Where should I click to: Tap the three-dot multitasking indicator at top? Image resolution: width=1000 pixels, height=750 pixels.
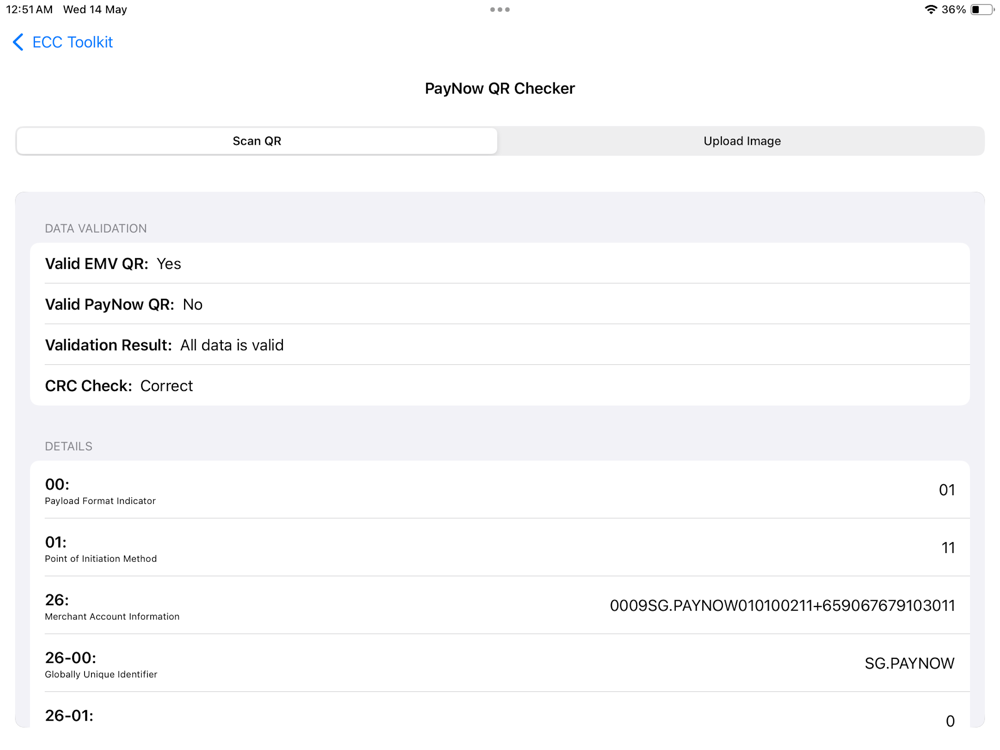coord(500,10)
